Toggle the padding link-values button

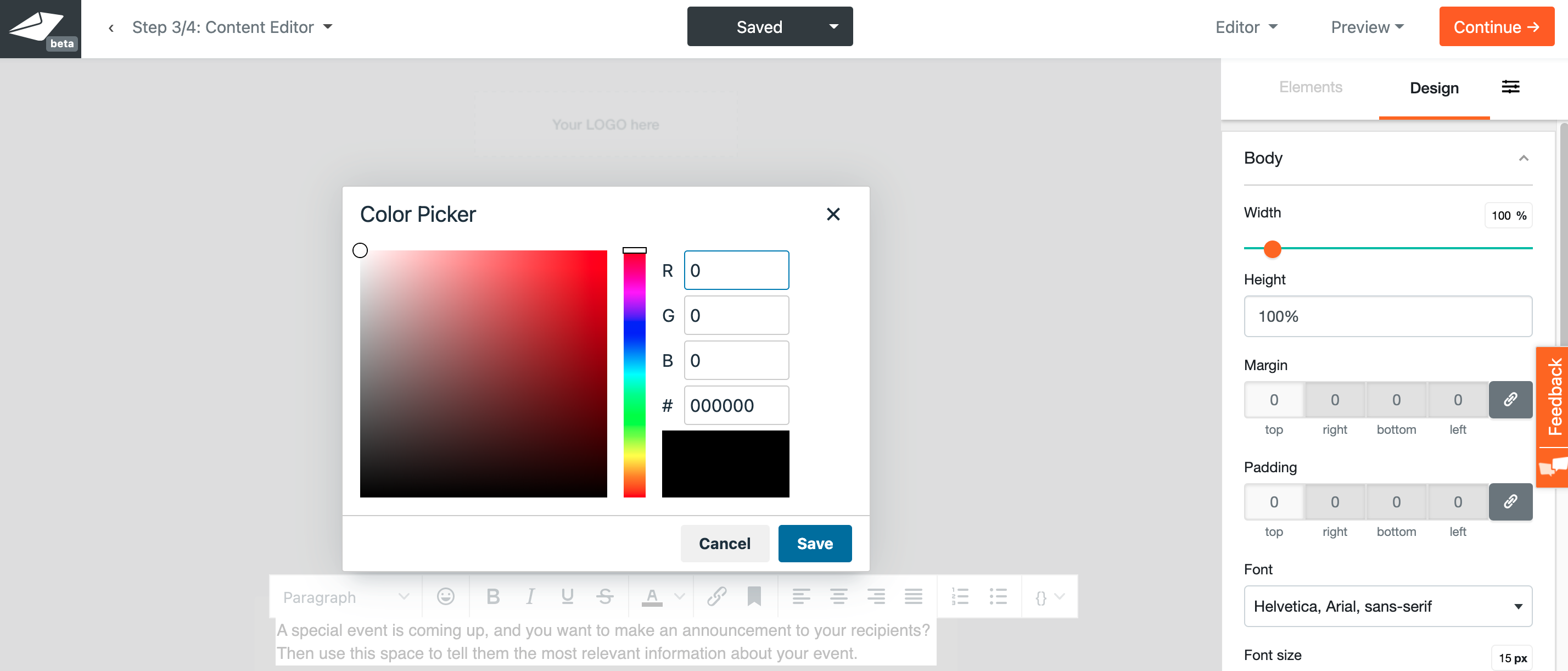[1510, 502]
